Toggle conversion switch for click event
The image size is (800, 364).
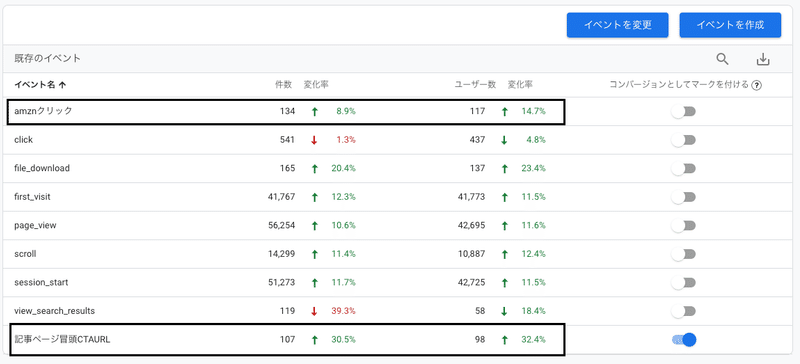tap(684, 140)
